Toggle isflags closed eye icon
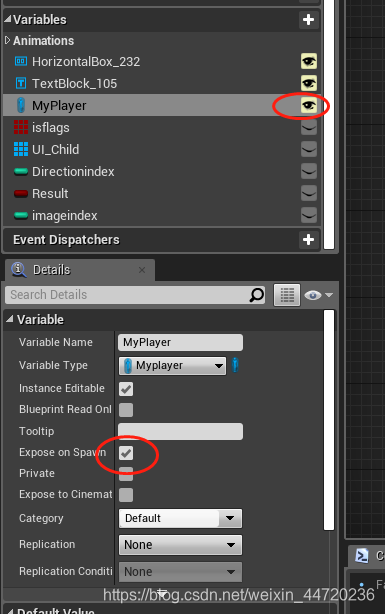The width and height of the screenshot is (385, 614). (309, 127)
